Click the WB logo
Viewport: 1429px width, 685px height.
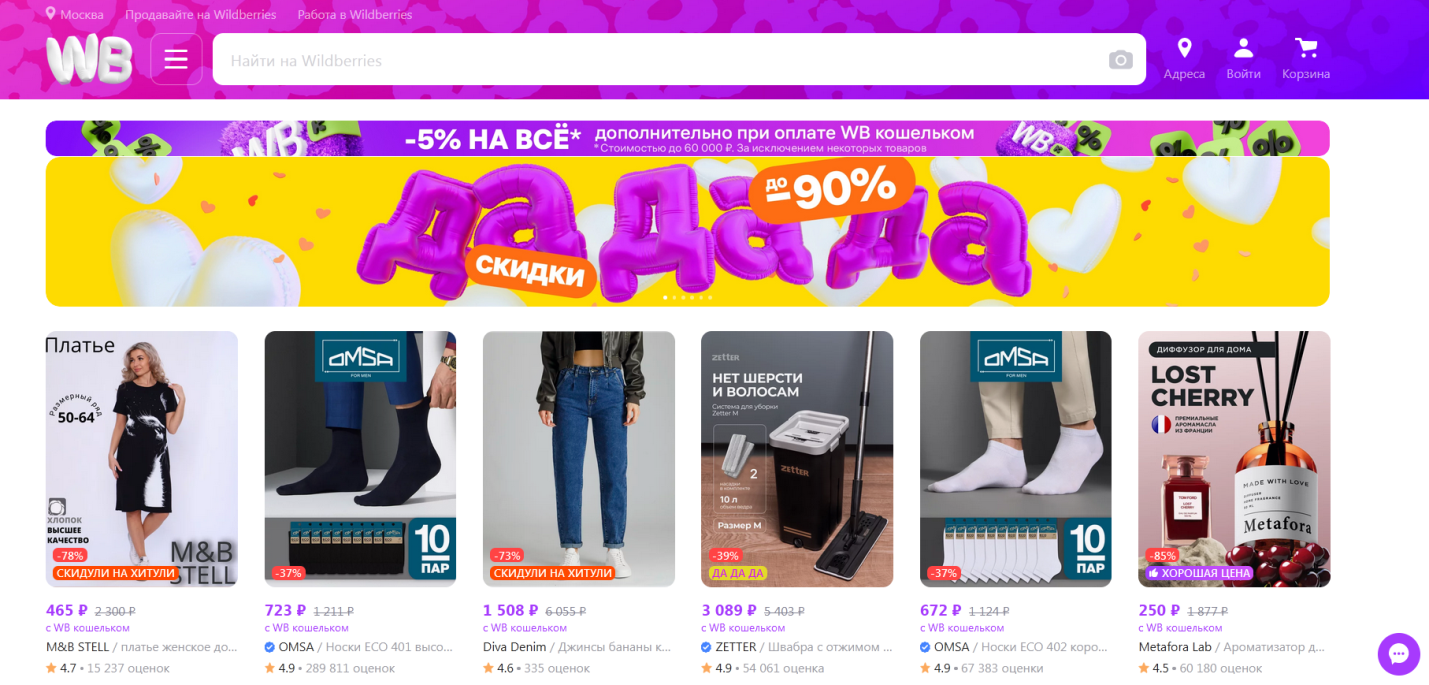pos(89,59)
